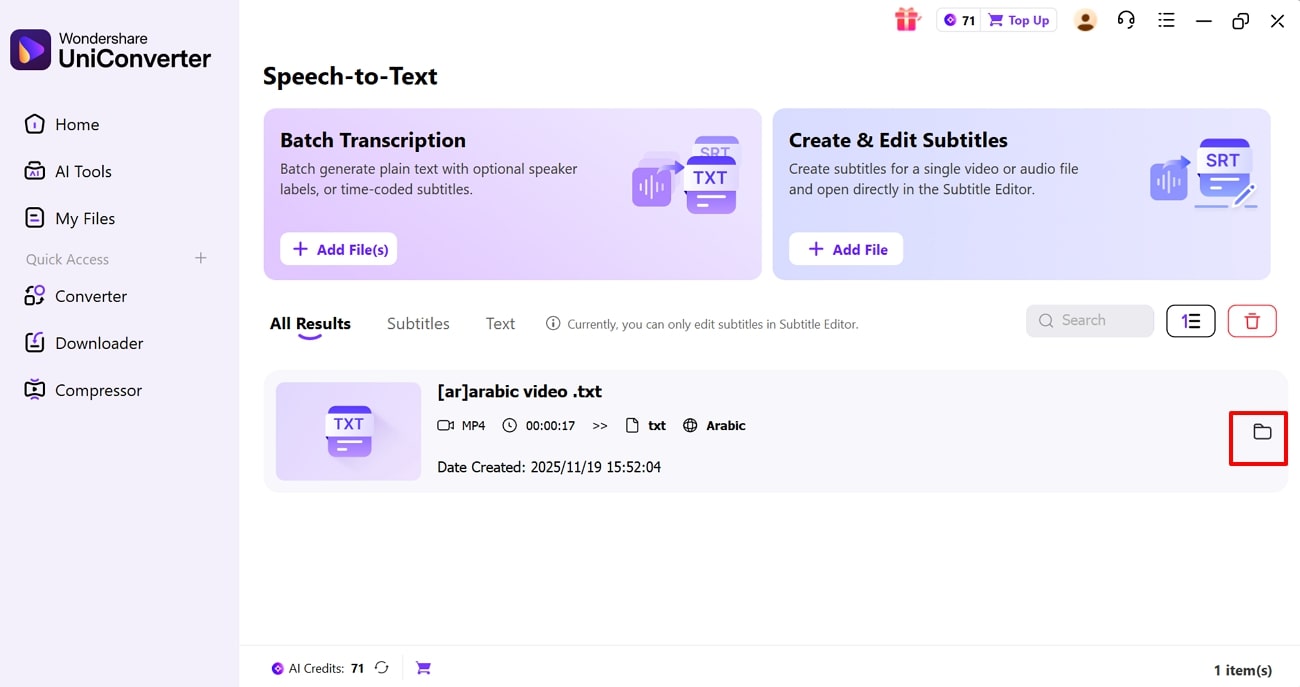Open the user account avatar

coord(1085,20)
